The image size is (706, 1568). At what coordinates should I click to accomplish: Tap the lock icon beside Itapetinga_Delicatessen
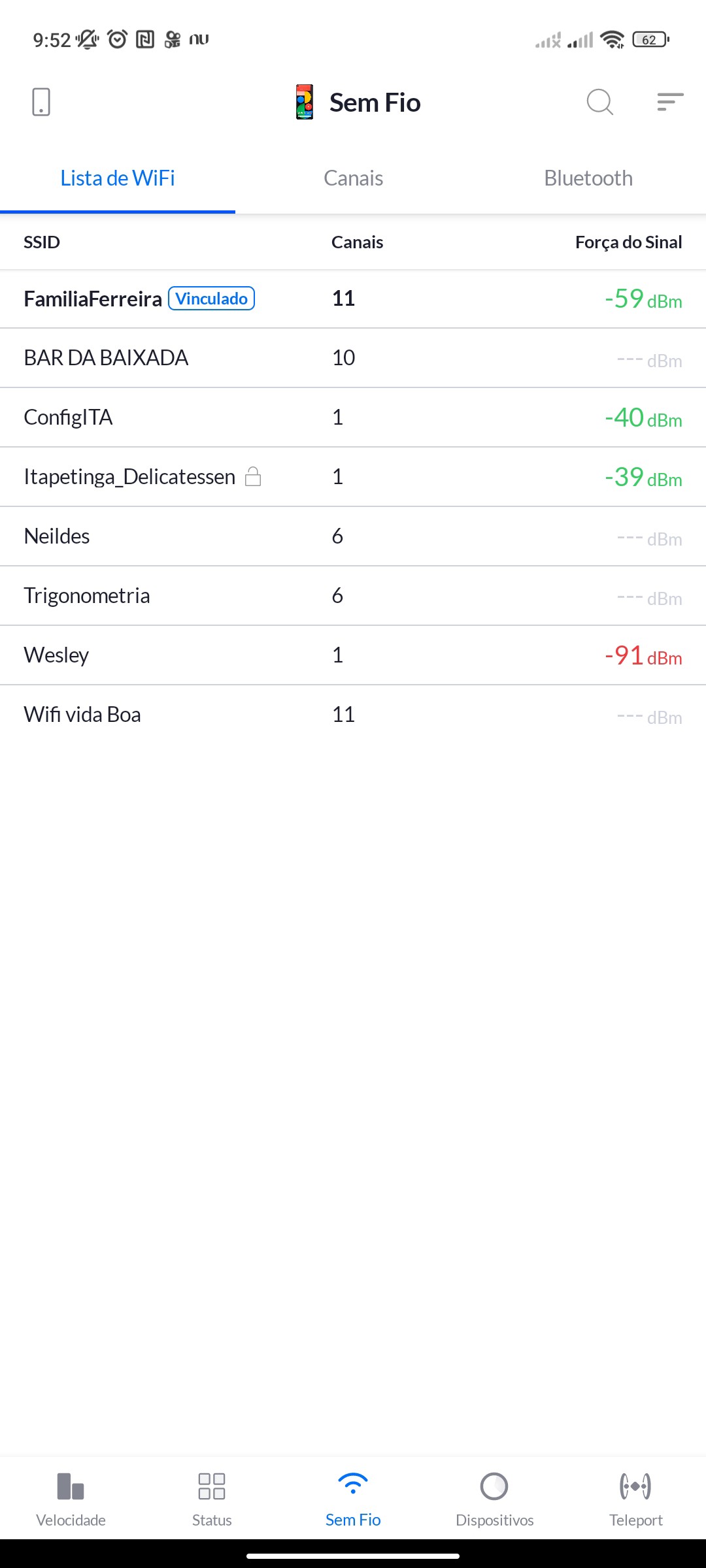[253, 477]
